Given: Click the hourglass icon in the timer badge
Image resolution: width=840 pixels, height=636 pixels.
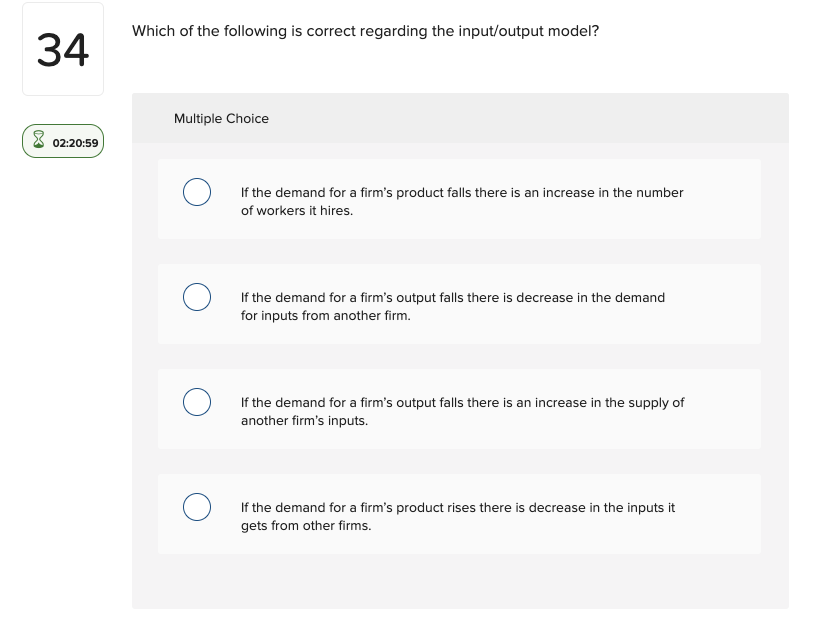Looking at the screenshot, I should coord(38,141).
